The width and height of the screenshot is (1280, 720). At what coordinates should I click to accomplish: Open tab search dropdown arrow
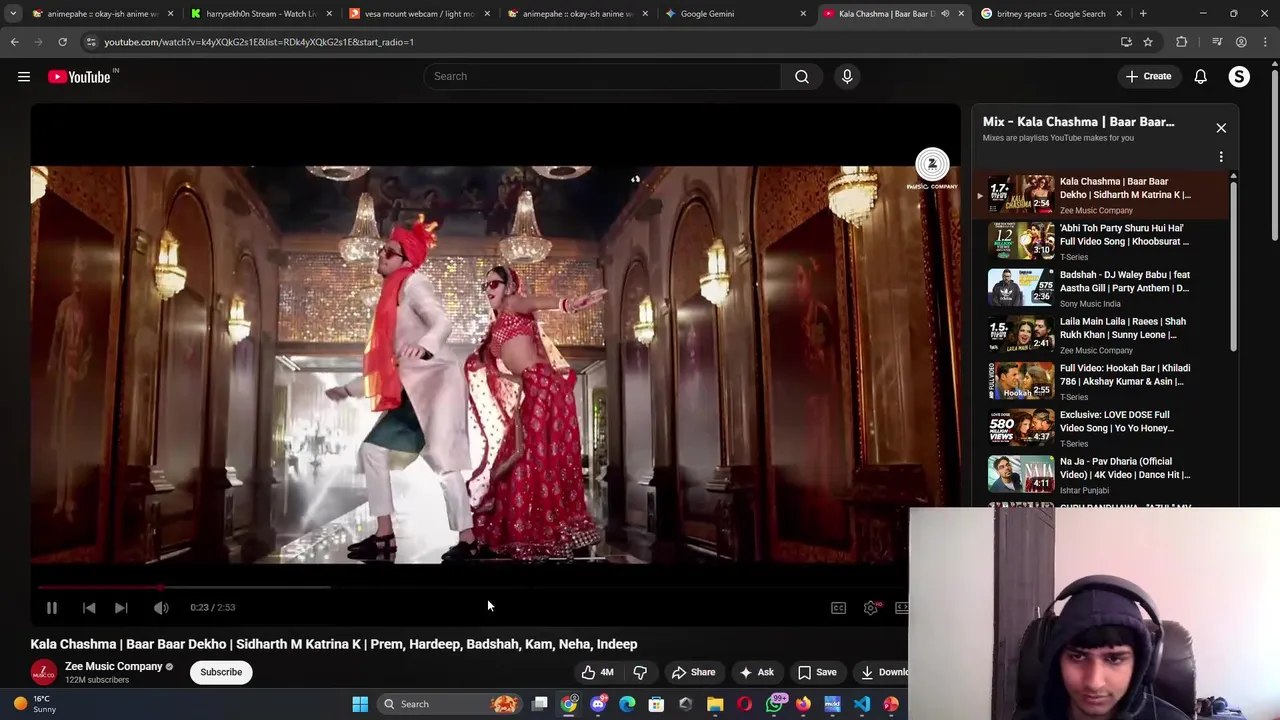[x=13, y=14]
